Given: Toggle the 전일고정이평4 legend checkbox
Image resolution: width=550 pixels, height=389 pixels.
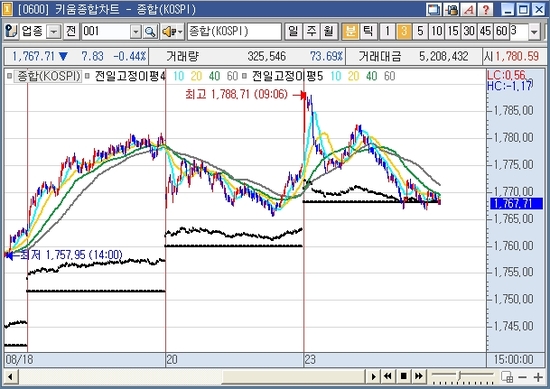Looking at the screenshot, I should [88, 76].
